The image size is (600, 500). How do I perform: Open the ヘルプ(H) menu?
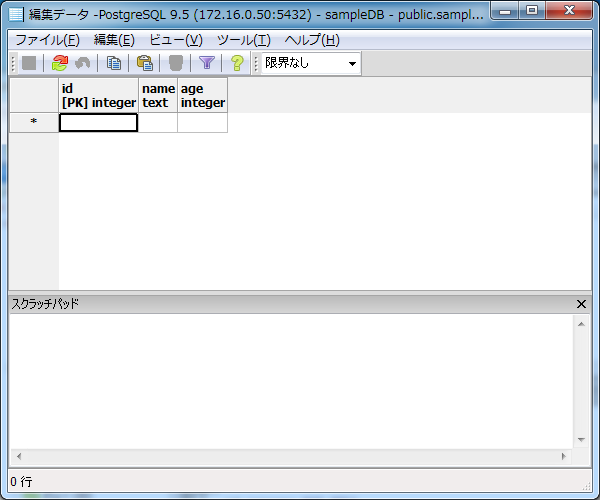pyautogui.click(x=312, y=40)
